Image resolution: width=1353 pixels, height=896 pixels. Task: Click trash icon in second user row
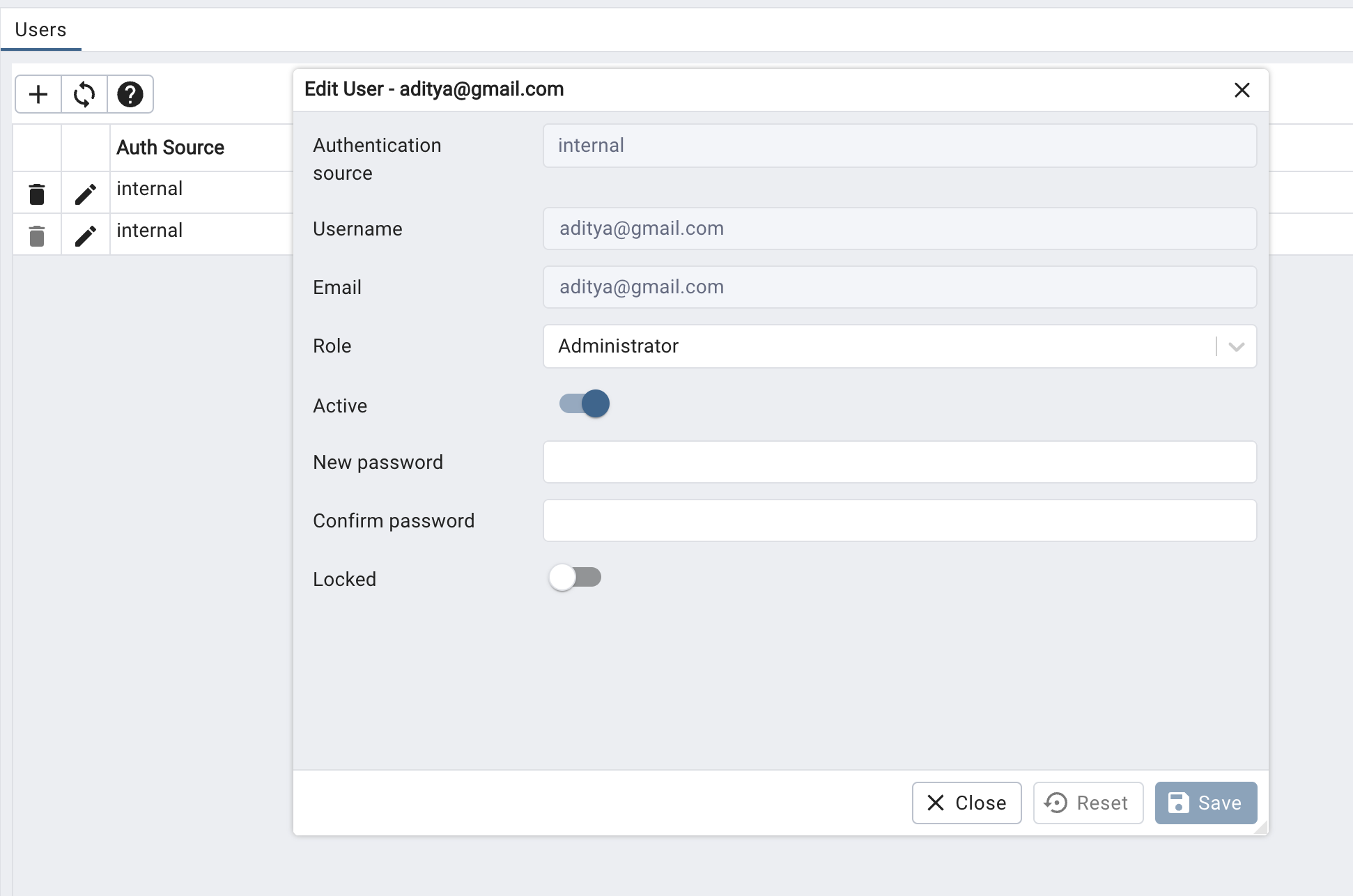tap(37, 235)
